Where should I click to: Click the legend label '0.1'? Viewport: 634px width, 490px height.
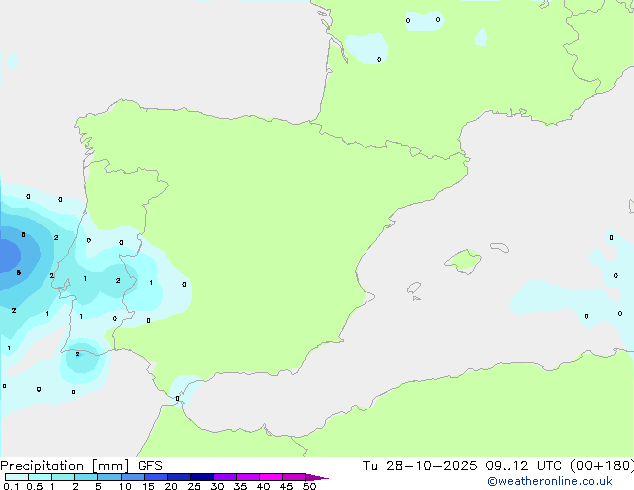click(x=11, y=486)
